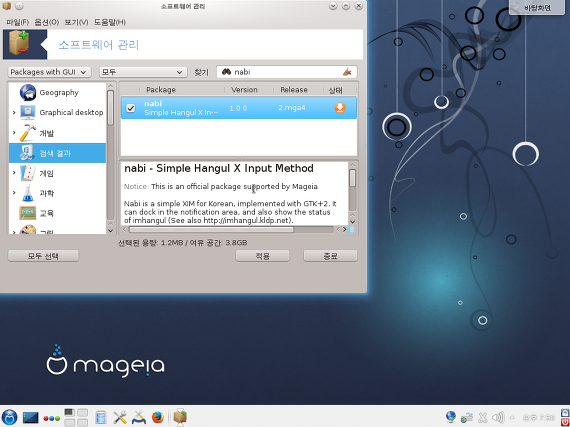Click the description scroll down arrow
The height and width of the screenshot is (427, 570).
pyautogui.click(x=352, y=221)
